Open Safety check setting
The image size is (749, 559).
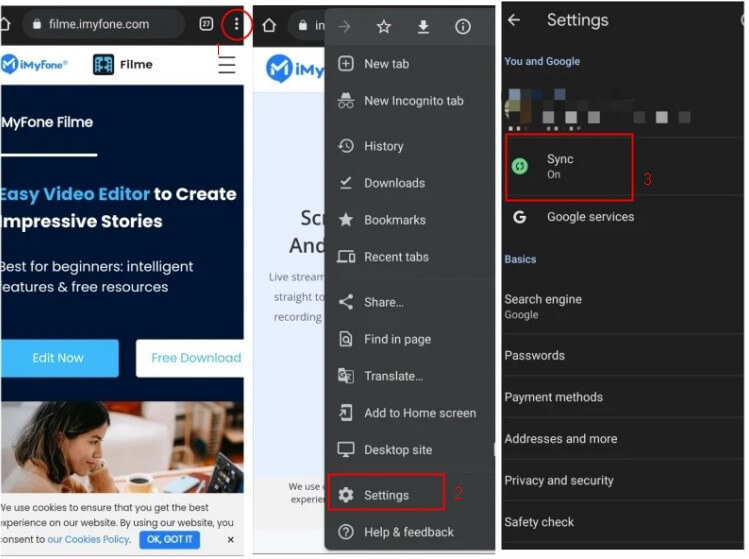[x=623, y=522]
